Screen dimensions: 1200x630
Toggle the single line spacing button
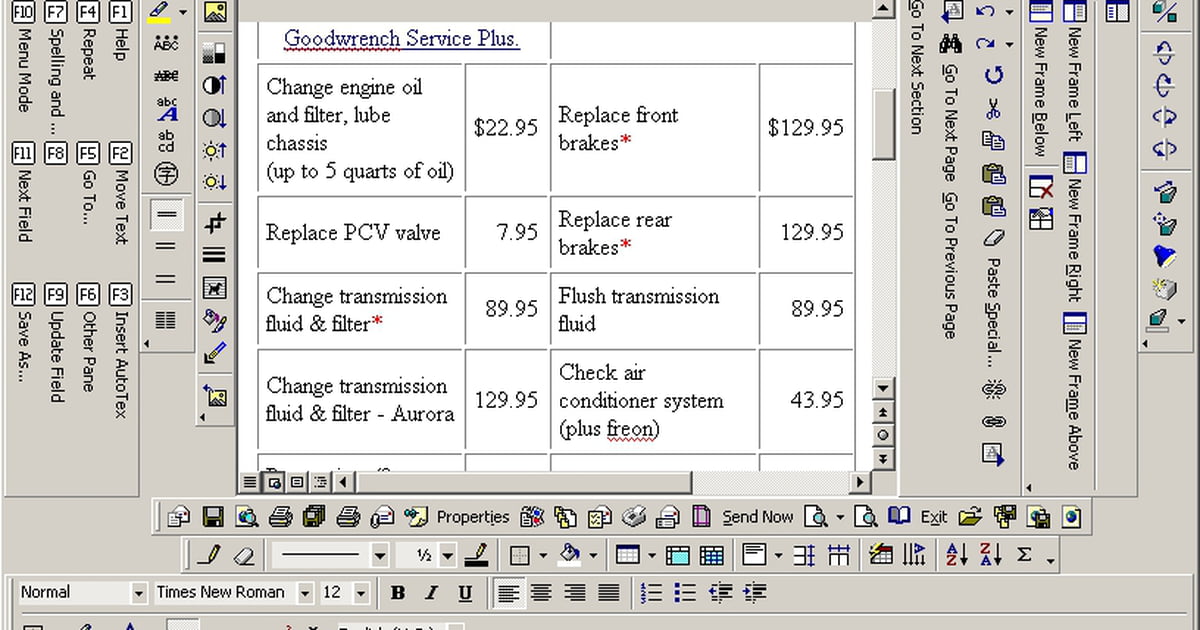[x=166, y=215]
